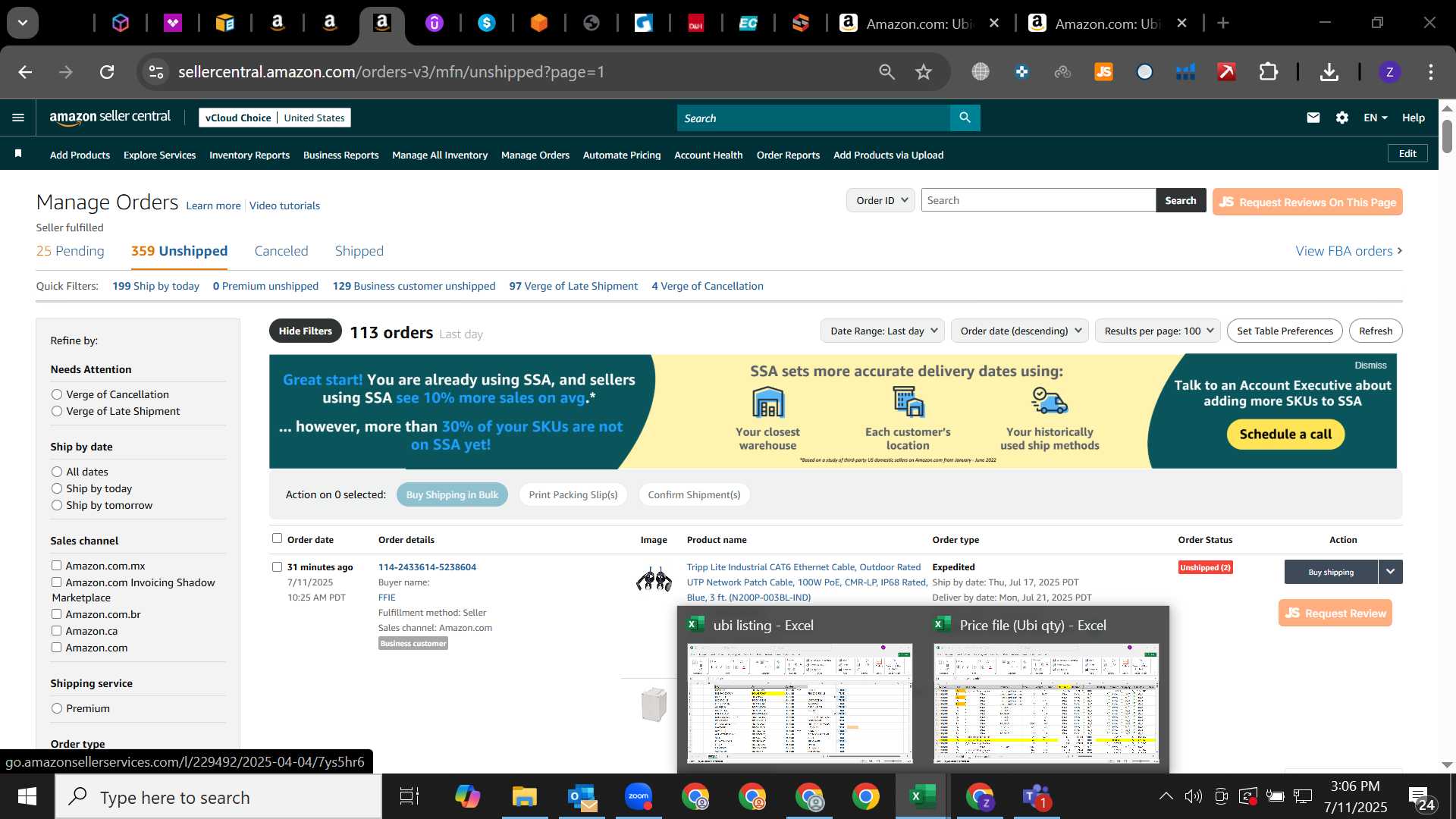Check the order 114-2433614-5238604 checkbox

pos(277,566)
